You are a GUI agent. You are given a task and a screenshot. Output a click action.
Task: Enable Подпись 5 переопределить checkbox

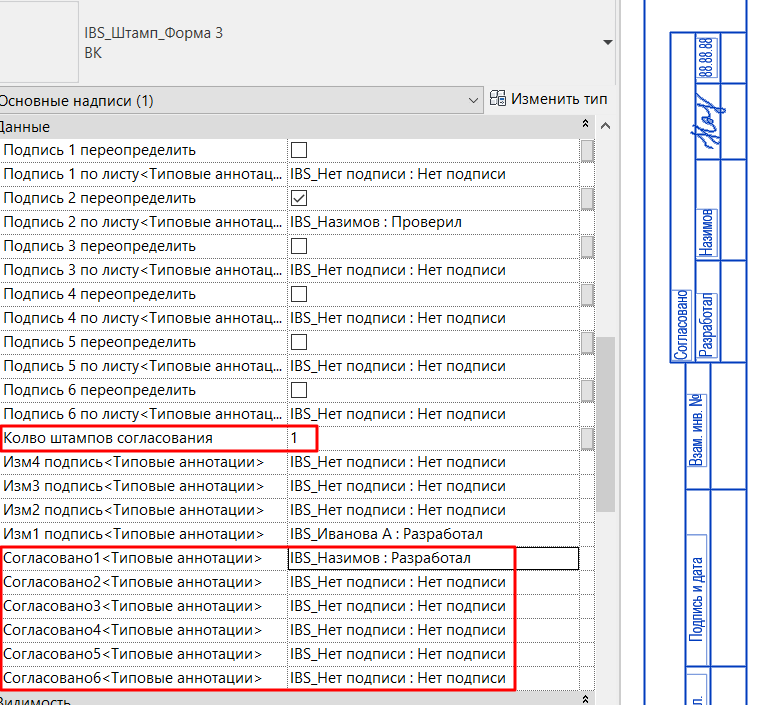point(299,342)
